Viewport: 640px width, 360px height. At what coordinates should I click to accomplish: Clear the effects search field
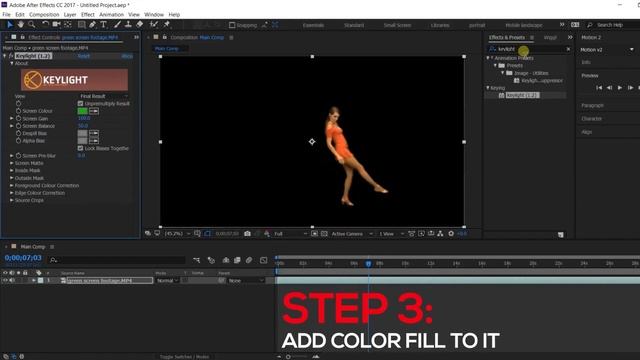click(568, 49)
